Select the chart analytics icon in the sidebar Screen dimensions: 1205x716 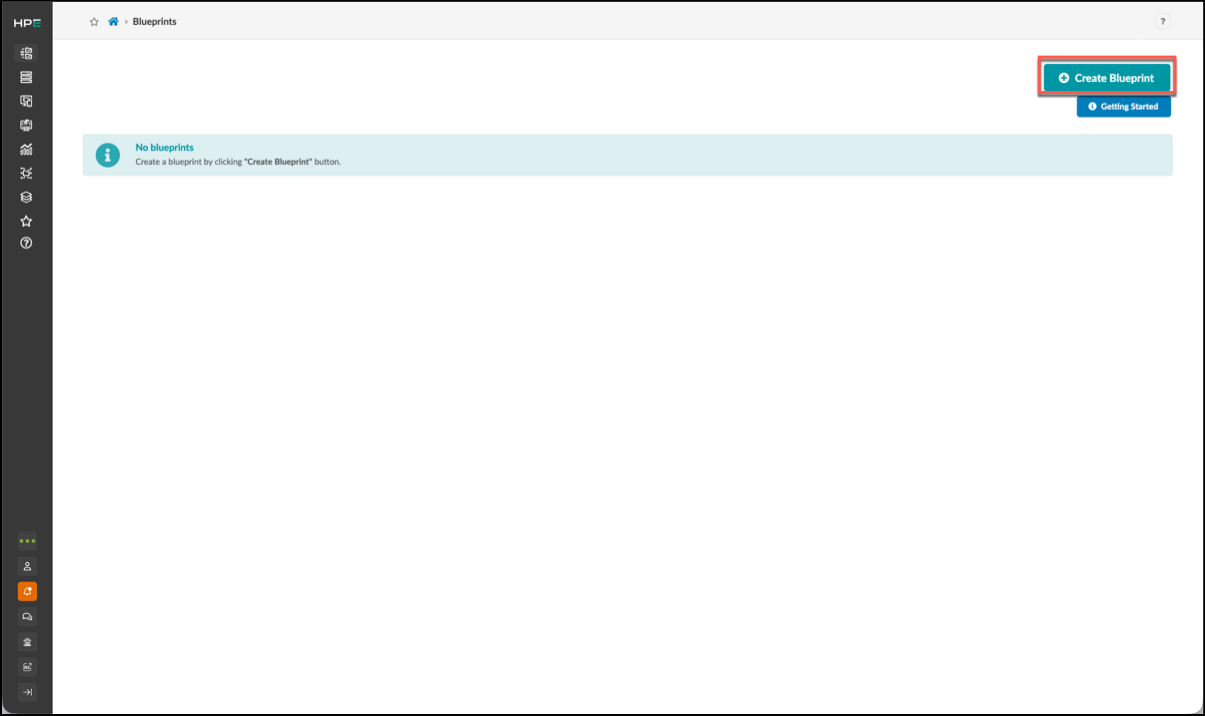pyautogui.click(x=27, y=149)
